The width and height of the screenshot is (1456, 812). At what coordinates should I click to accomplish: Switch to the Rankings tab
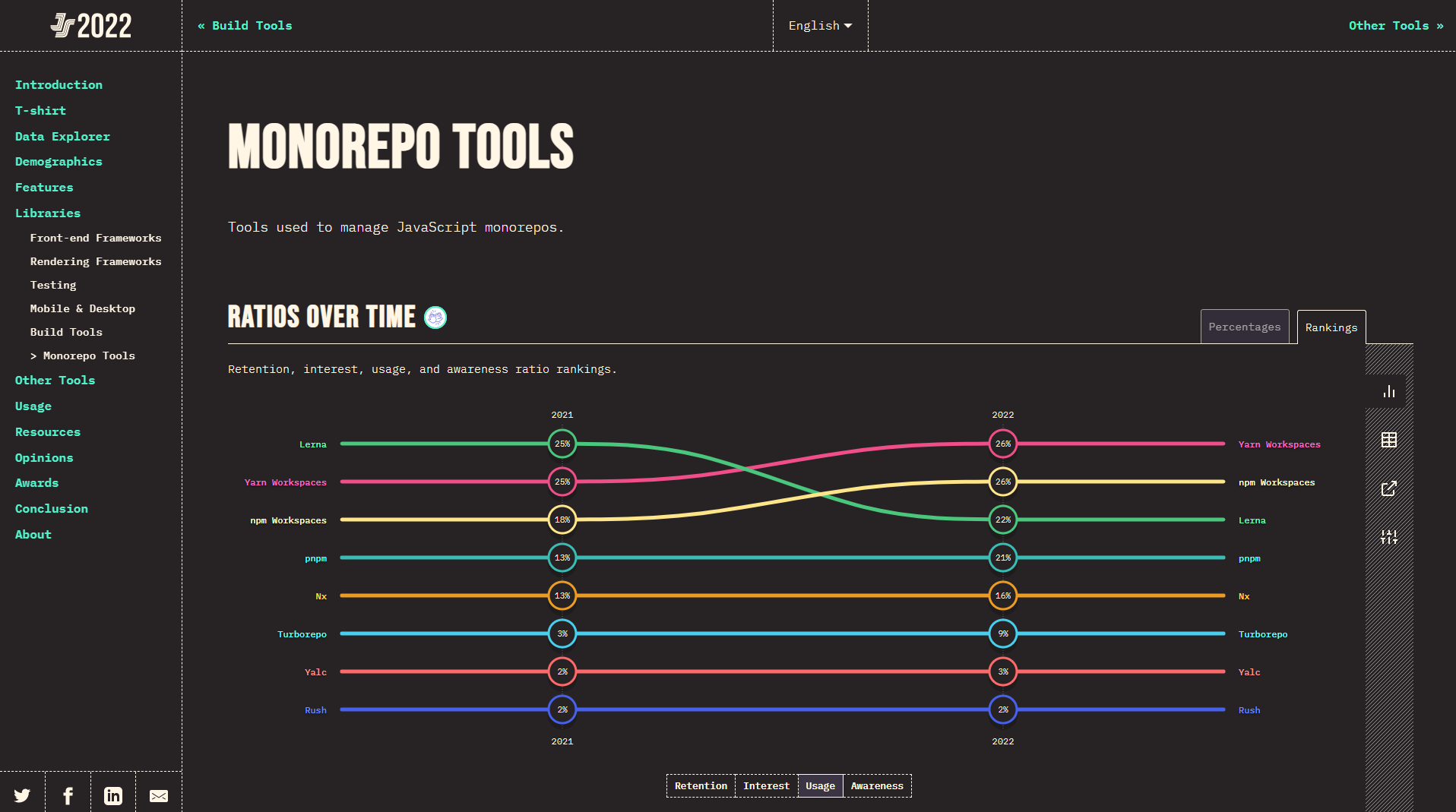point(1331,327)
